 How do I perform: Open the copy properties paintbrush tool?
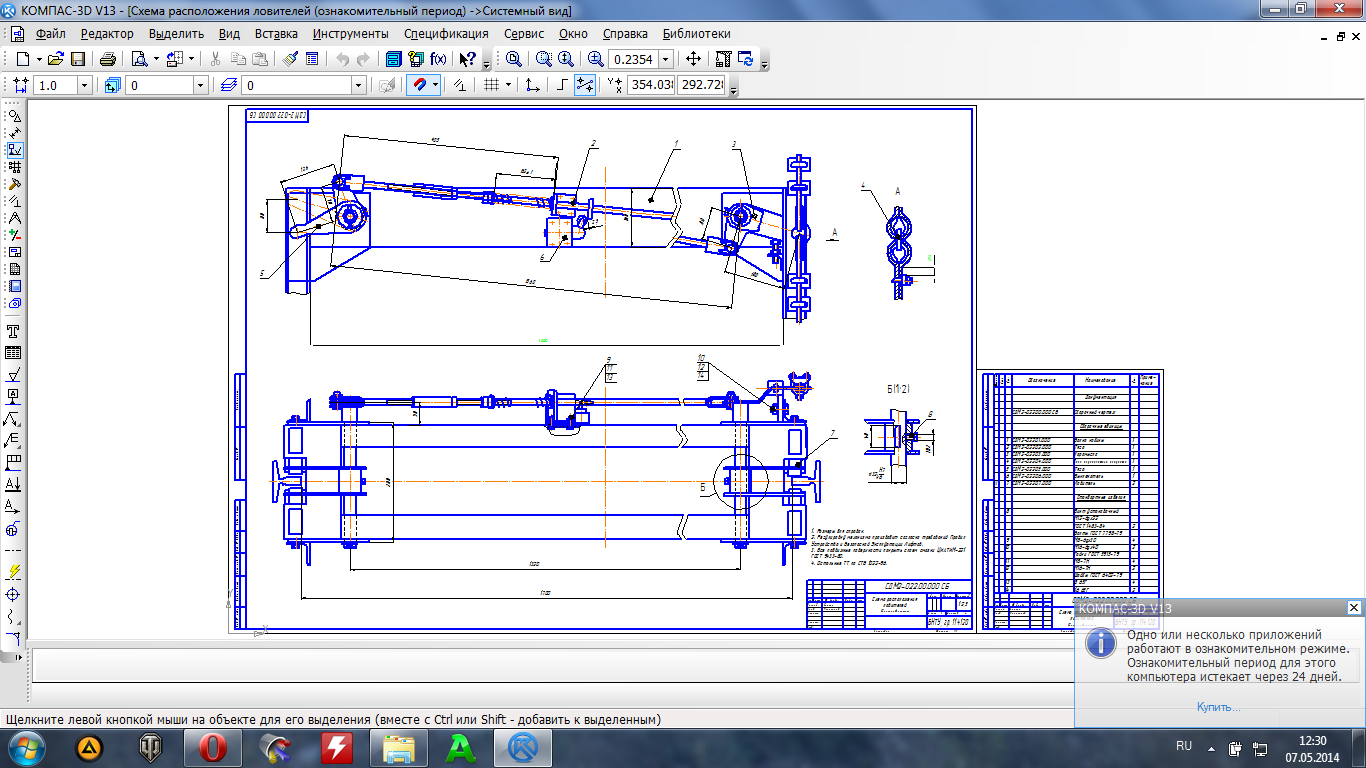click(x=290, y=59)
